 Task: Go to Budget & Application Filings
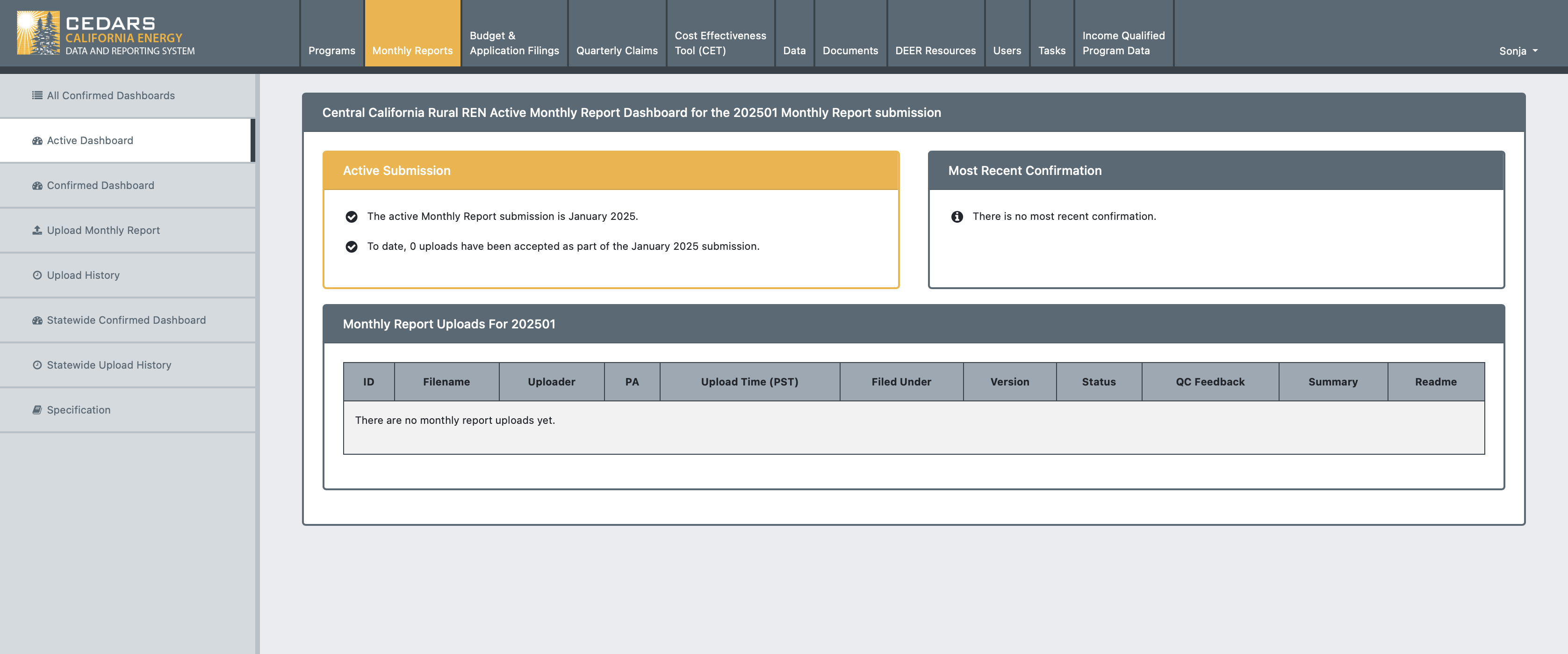click(x=514, y=43)
